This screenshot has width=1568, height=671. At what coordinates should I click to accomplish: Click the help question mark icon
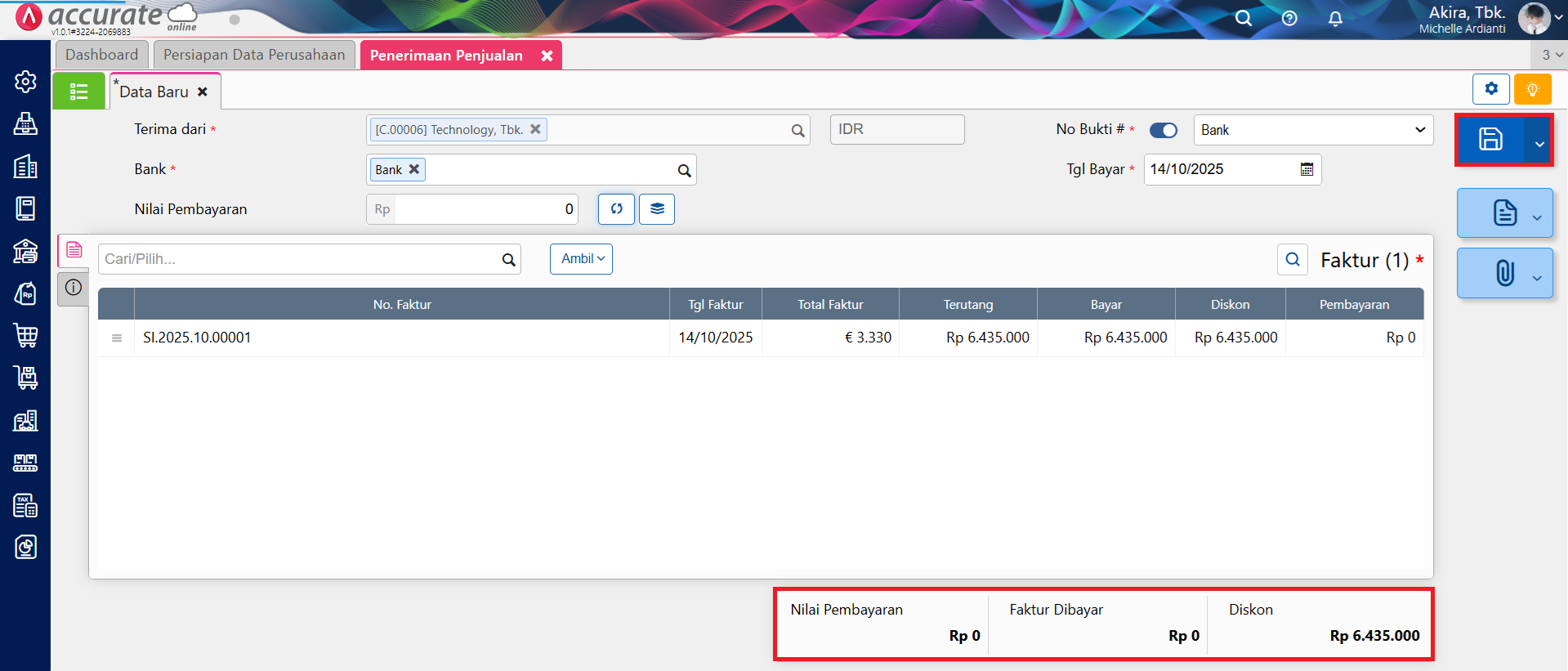click(x=1289, y=18)
